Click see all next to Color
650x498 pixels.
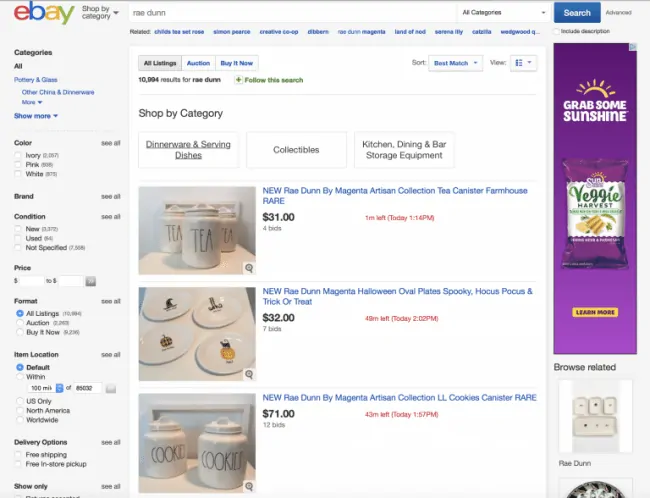click(x=111, y=143)
